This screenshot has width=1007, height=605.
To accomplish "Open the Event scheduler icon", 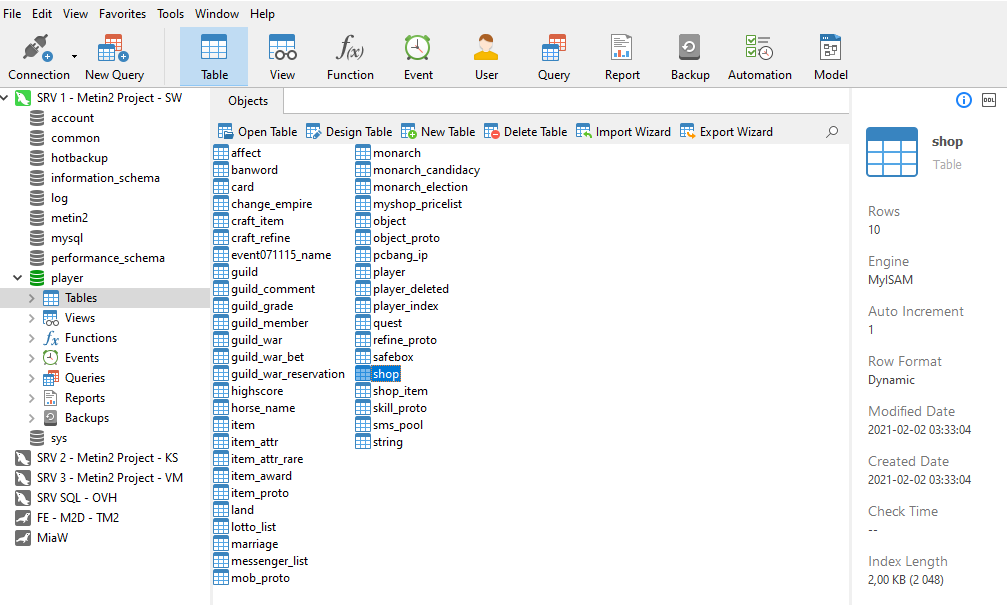I will pyautogui.click(x=418, y=49).
